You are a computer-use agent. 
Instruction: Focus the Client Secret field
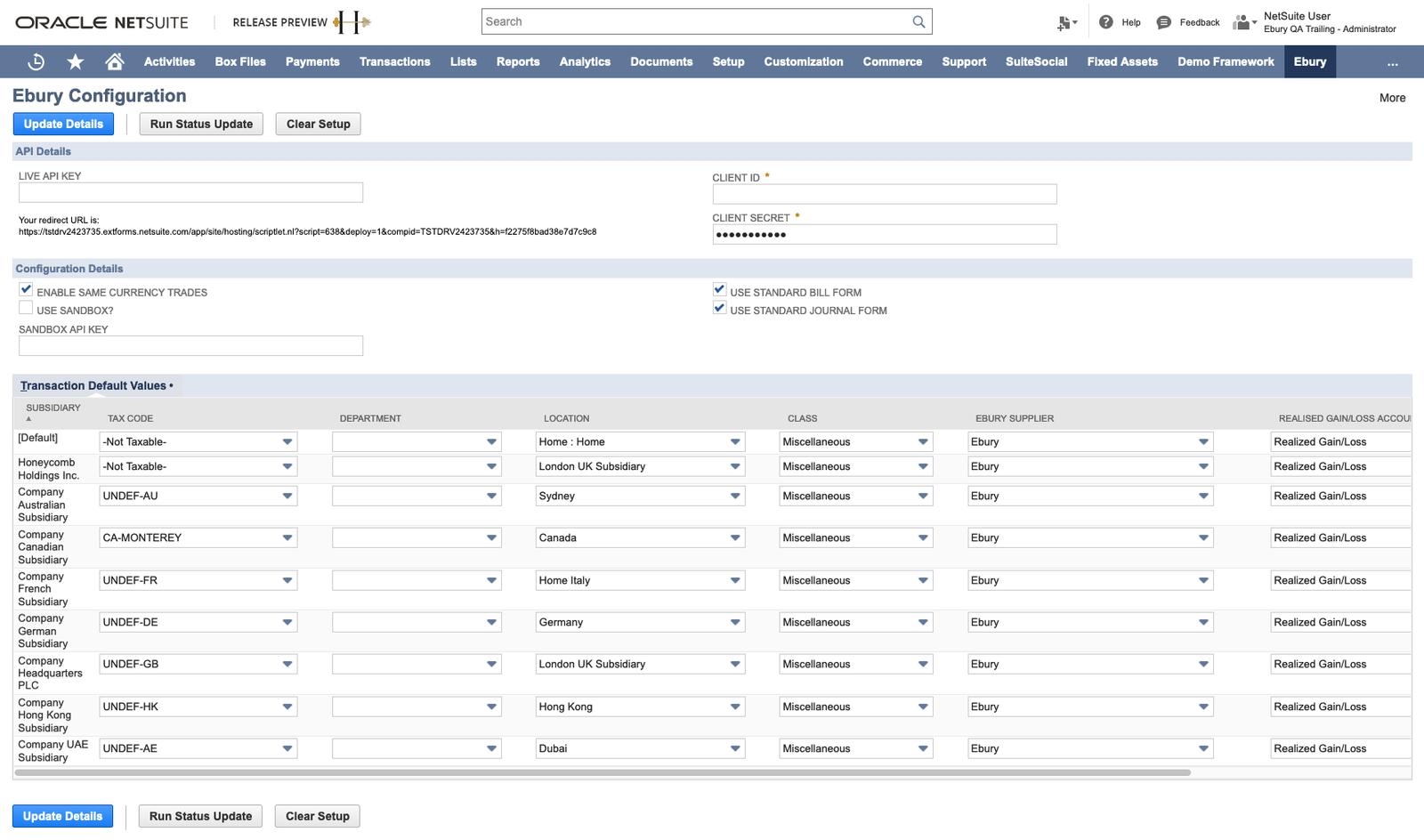pos(885,234)
